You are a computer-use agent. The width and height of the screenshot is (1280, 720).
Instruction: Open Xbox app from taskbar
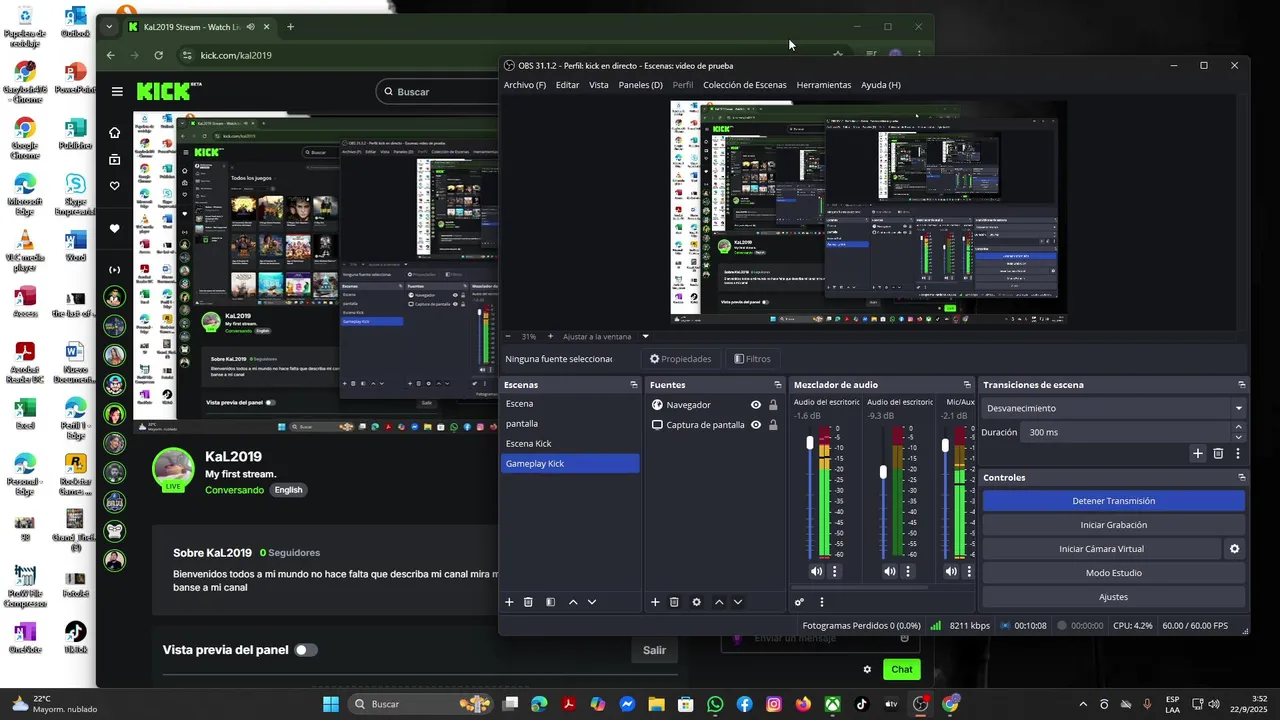(832, 704)
